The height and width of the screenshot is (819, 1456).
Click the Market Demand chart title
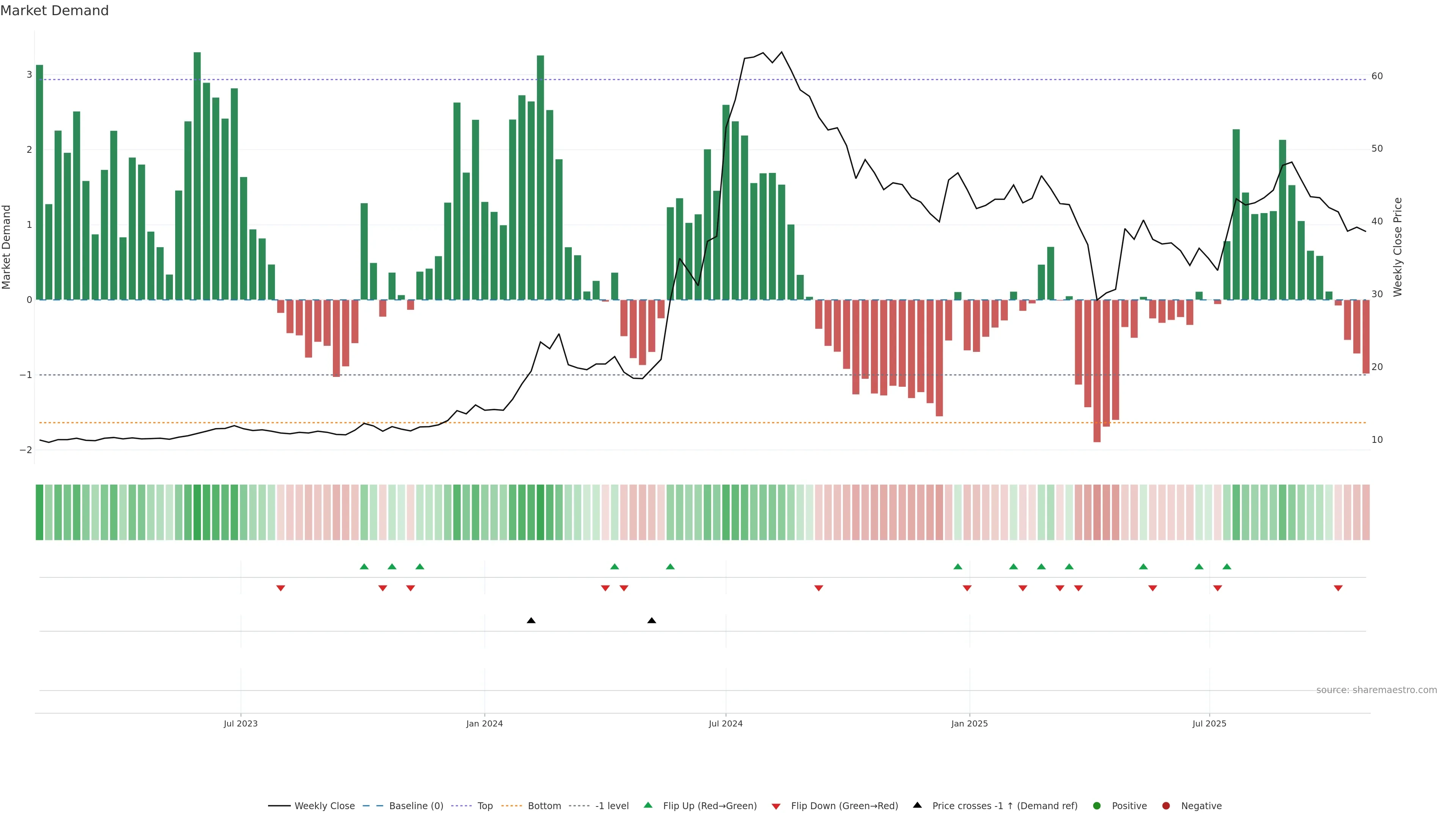pos(54,11)
